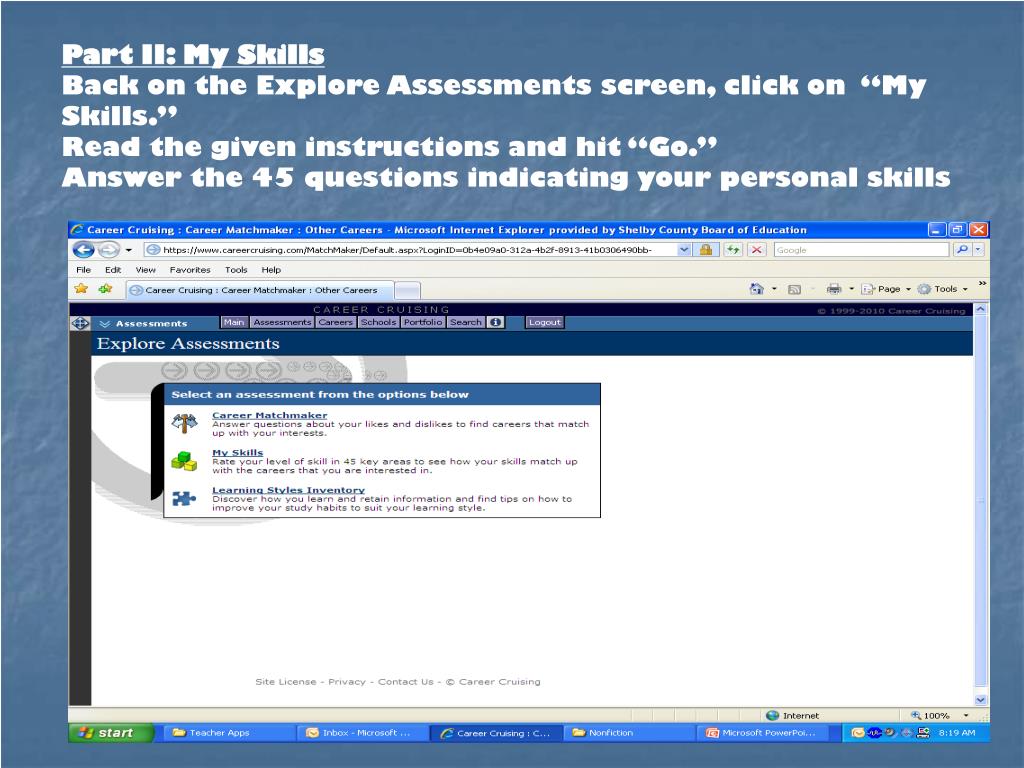Click the Learning Styles puzzle piece icon
The height and width of the screenshot is (768, 1024).
pos(184,498)
